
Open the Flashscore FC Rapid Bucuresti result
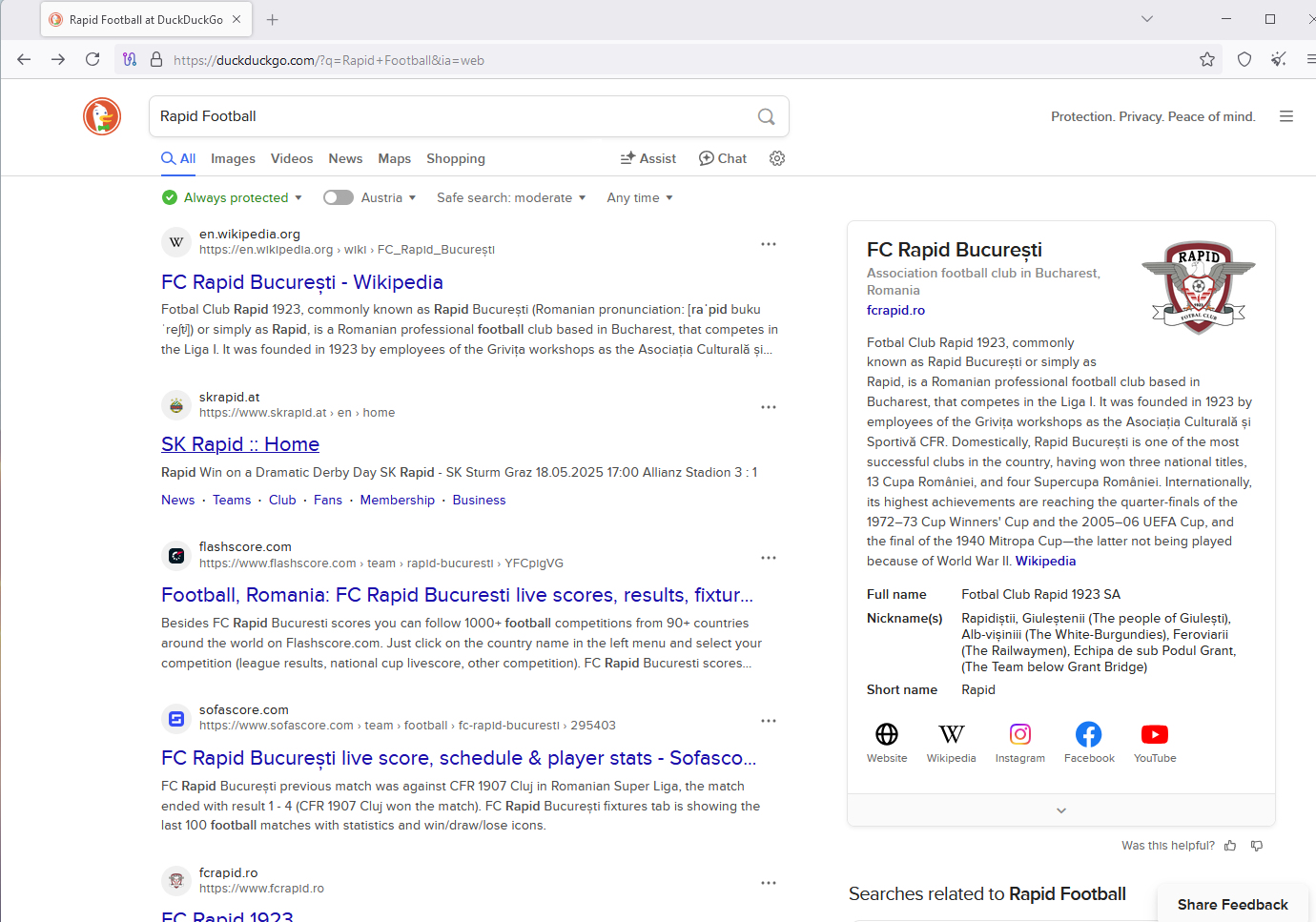458,595
